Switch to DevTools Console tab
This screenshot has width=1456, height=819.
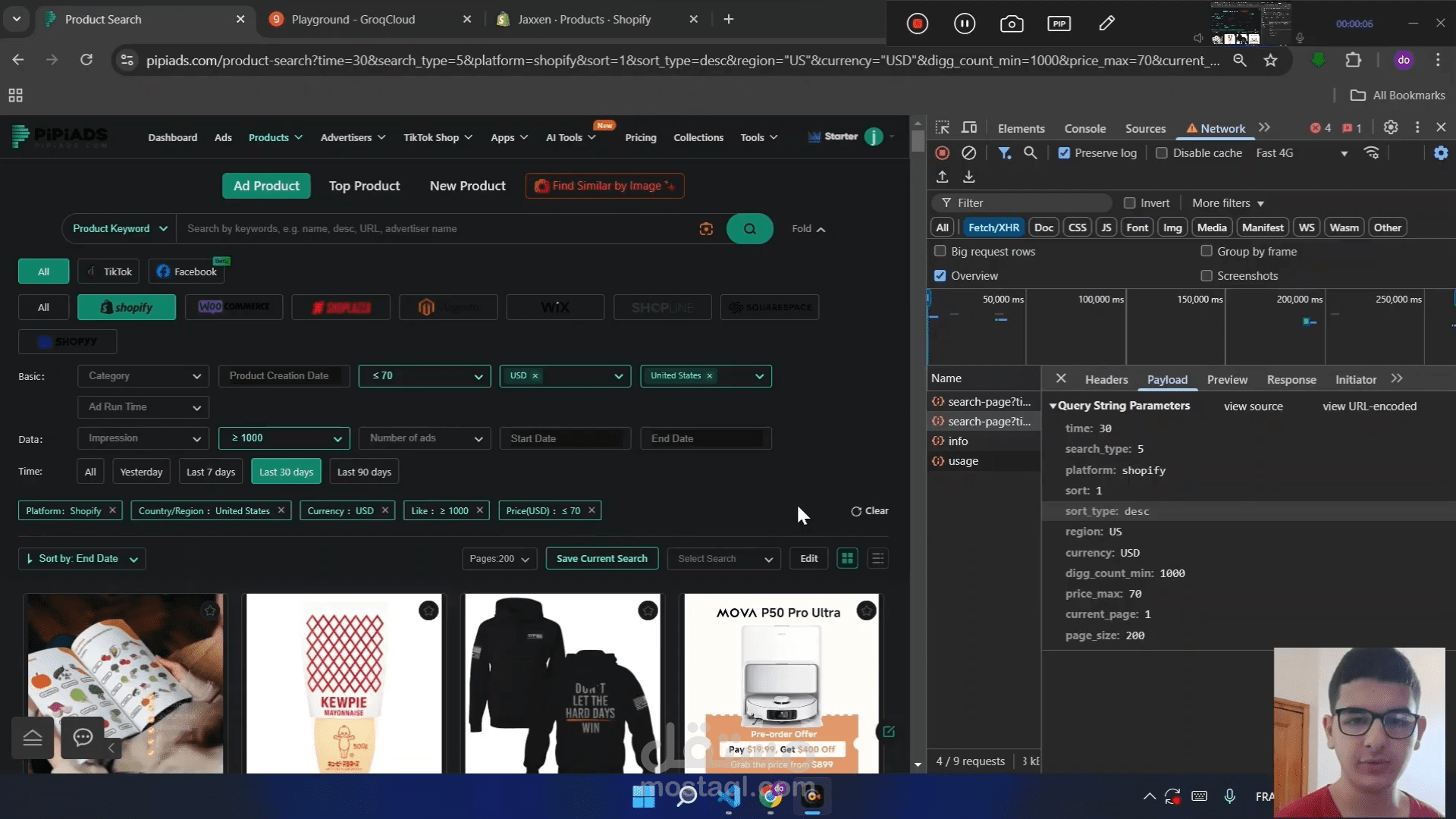[x=1084, y=128]
